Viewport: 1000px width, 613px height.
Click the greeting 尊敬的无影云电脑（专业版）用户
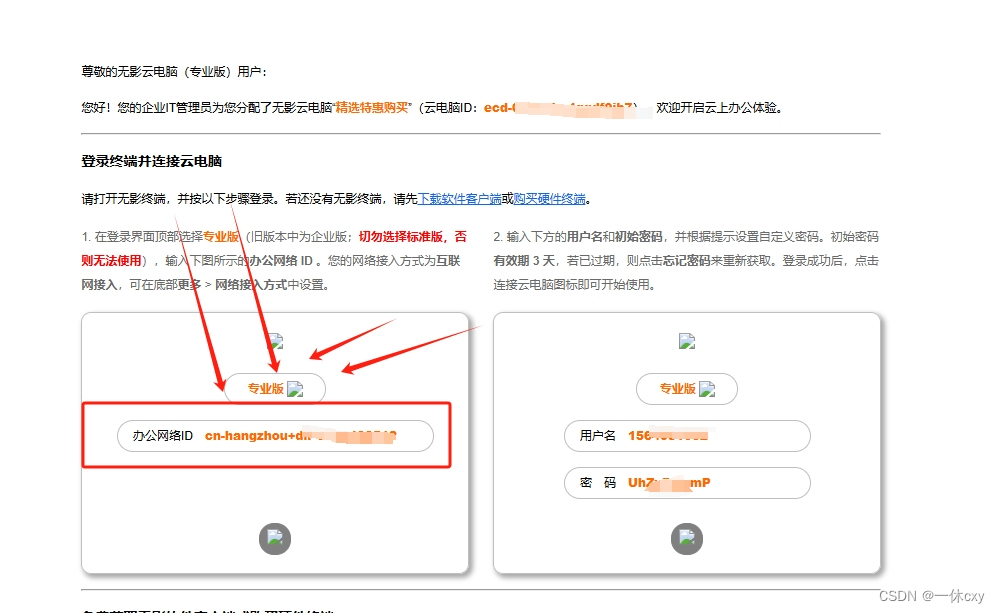tap(173, 71)
